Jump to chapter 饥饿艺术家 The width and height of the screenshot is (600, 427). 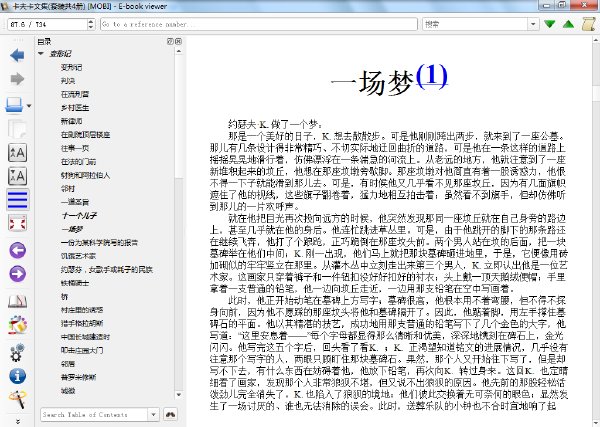tap(78, 256)
